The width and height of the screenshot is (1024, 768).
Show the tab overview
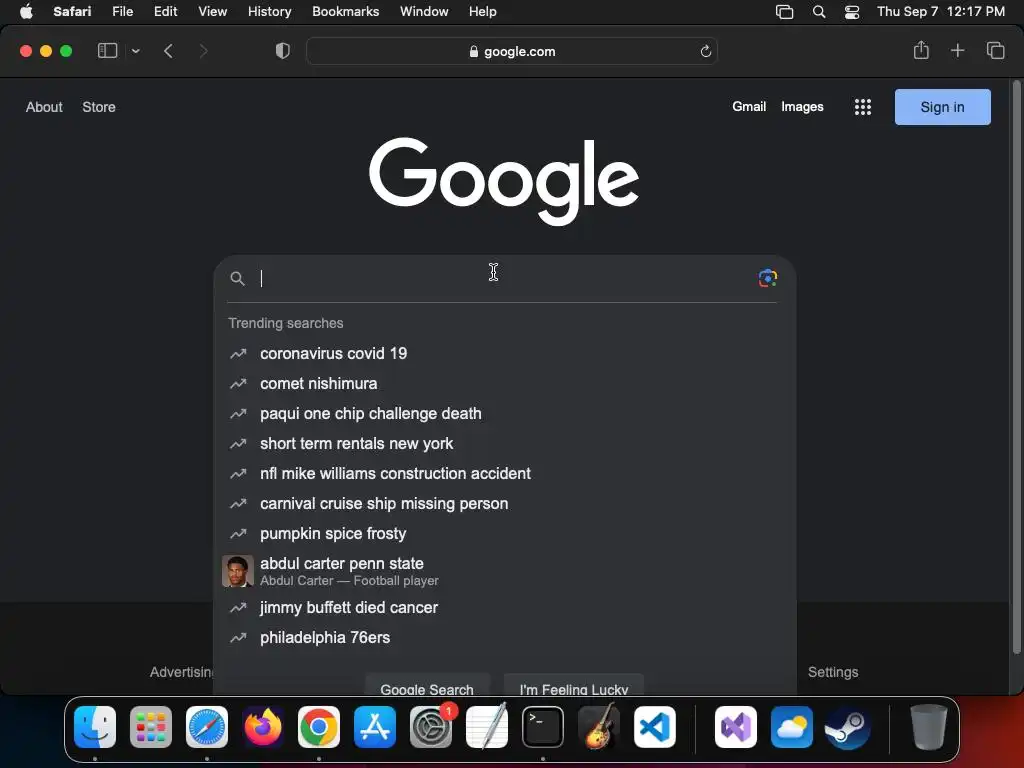click(995, 50)
